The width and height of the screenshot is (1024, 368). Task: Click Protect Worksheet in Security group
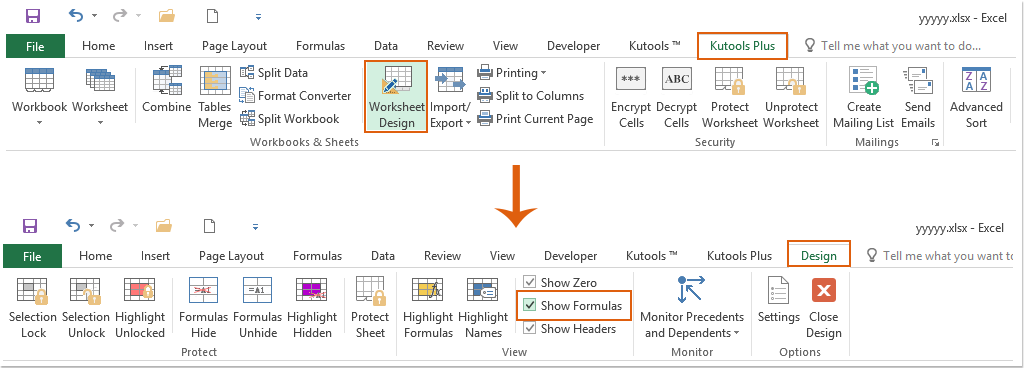point(730,98)
